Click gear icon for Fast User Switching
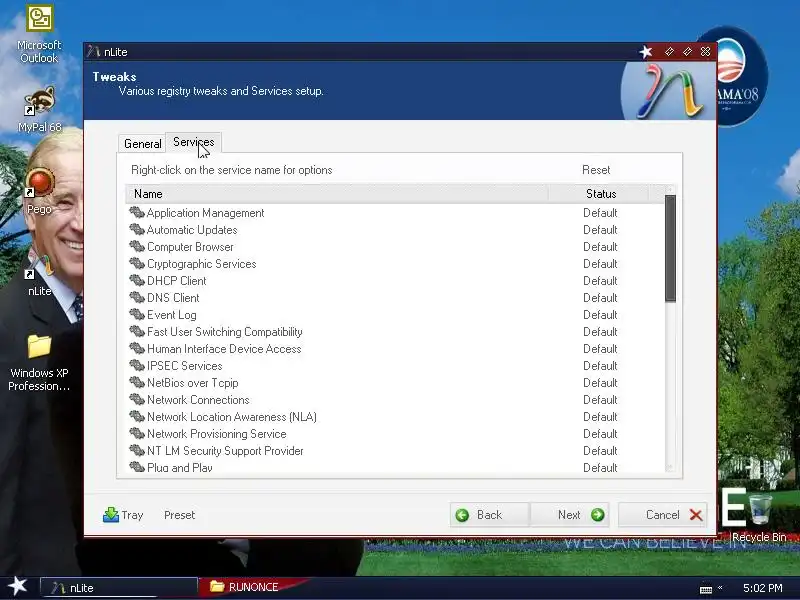The width and height of the screenshot is (800, 600). click(137, 331)
